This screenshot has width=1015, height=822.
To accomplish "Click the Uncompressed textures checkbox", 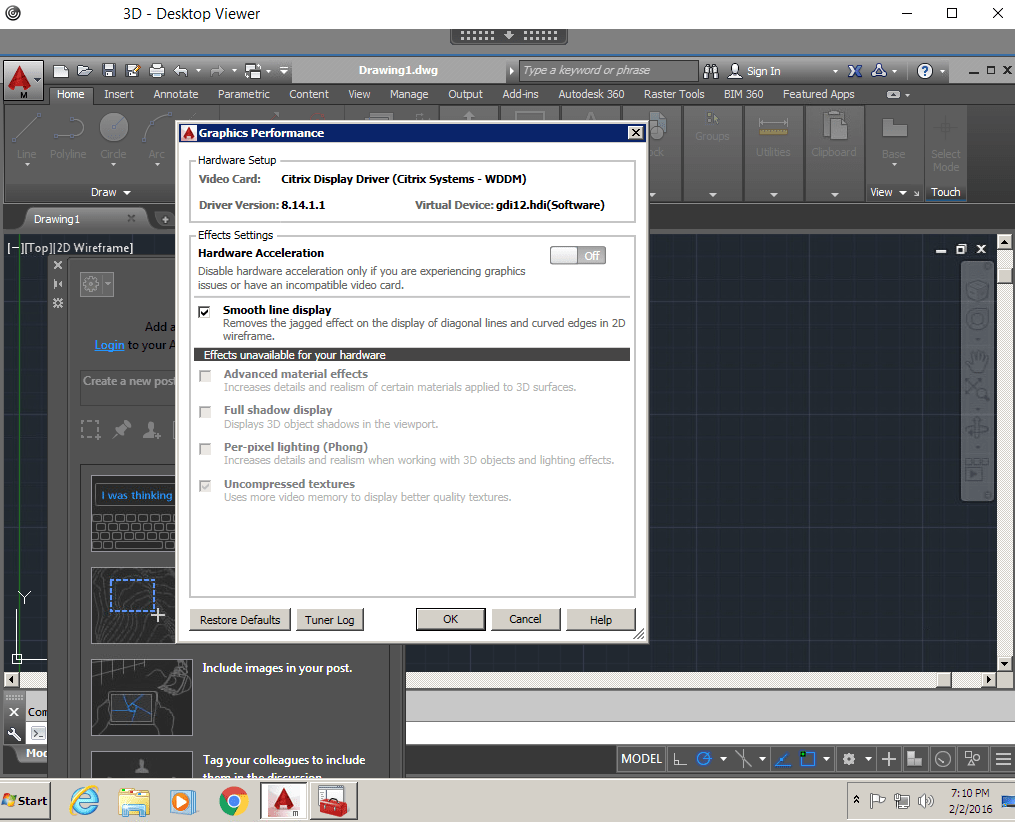I will click(x=205, y=486).
